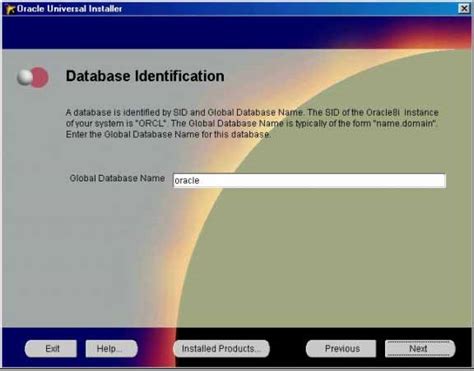Screen dimensions: 474x371
Task: Click the Oracle installer title bar icon
Action: click(x=10, y=9)
